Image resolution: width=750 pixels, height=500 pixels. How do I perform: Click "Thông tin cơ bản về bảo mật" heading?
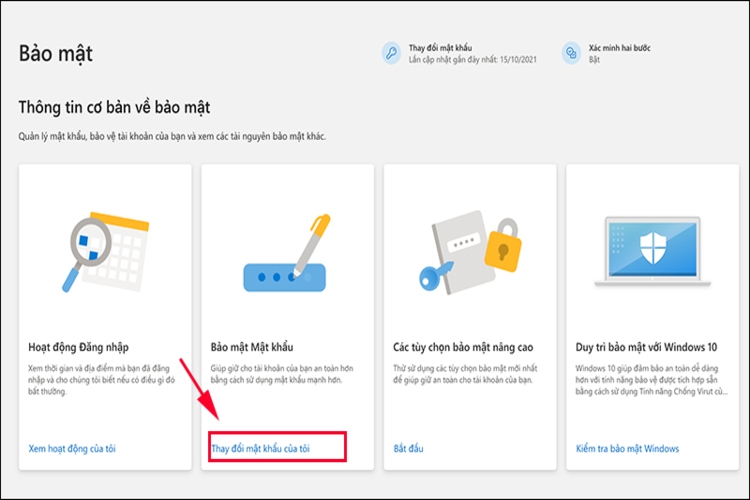pyautogui.click(x=114, y=107)
